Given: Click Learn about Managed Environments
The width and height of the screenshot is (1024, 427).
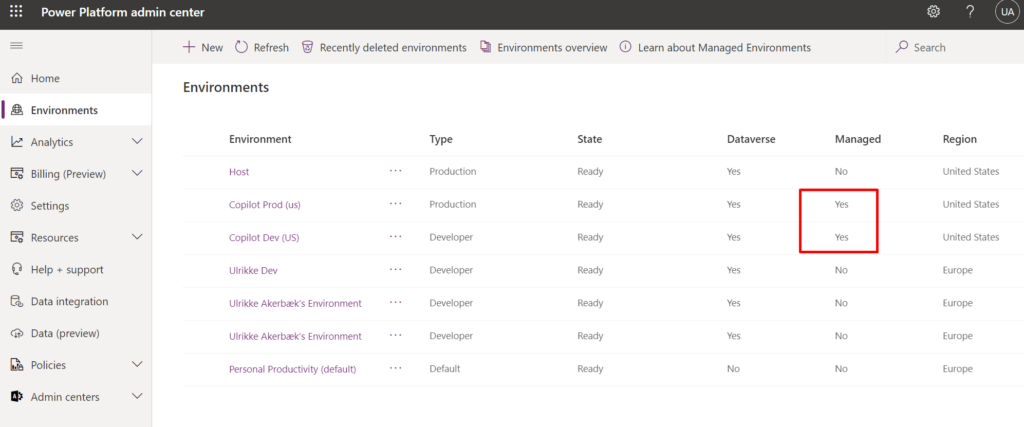Looking at the screenshot, I should click(715, 48).
